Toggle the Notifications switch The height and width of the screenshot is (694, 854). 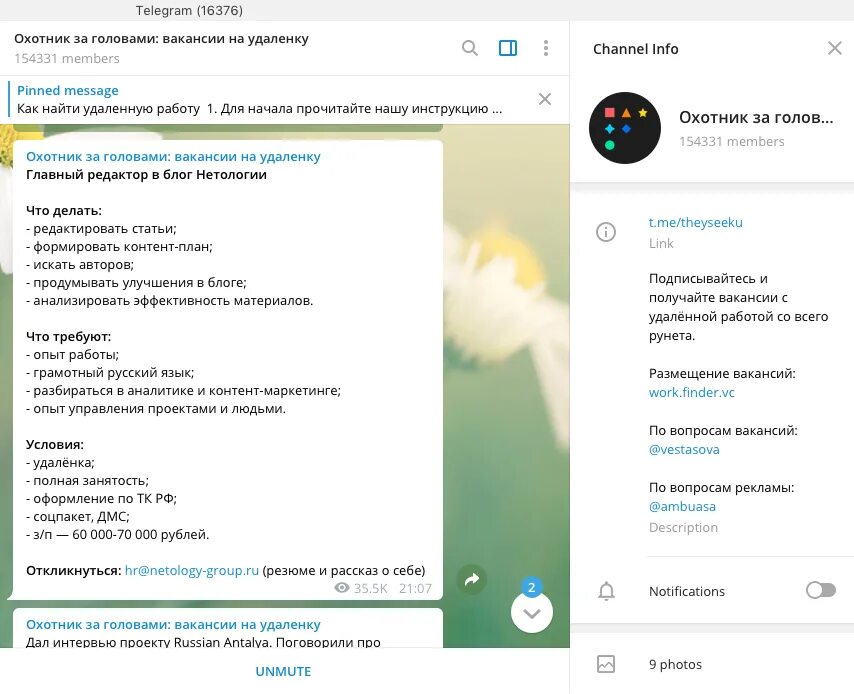[821, 590]
